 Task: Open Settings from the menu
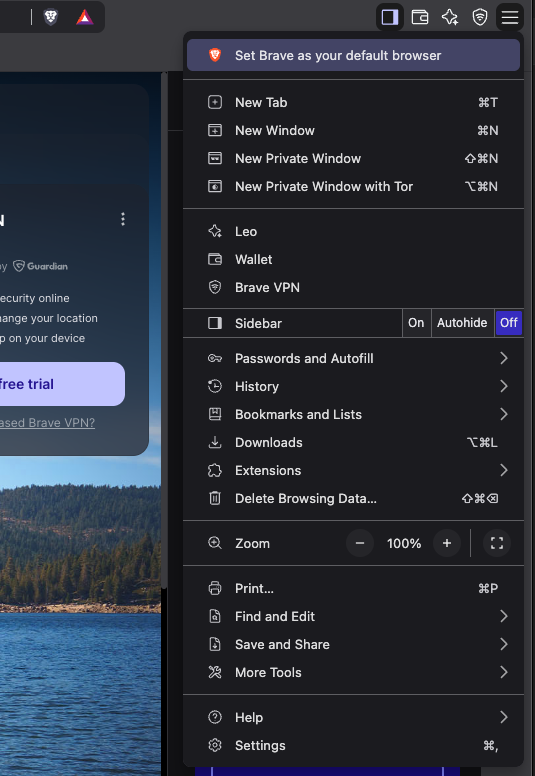353,745
